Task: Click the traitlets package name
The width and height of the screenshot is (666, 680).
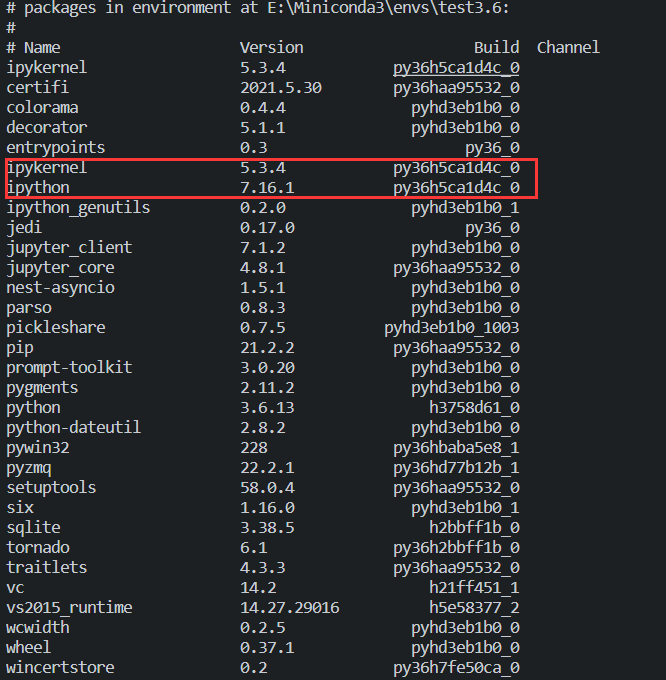Action: pos(46,567)
